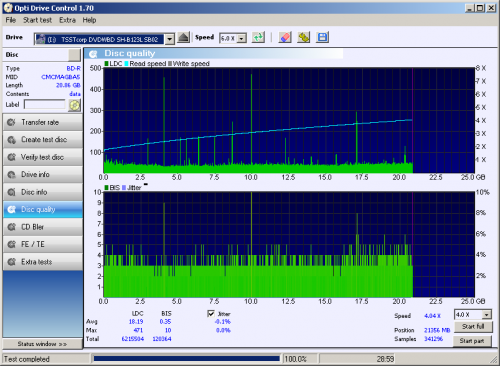Open the Start test menu
The height and width of the screenshot is (366, 500).
click(x=37, y=20)
